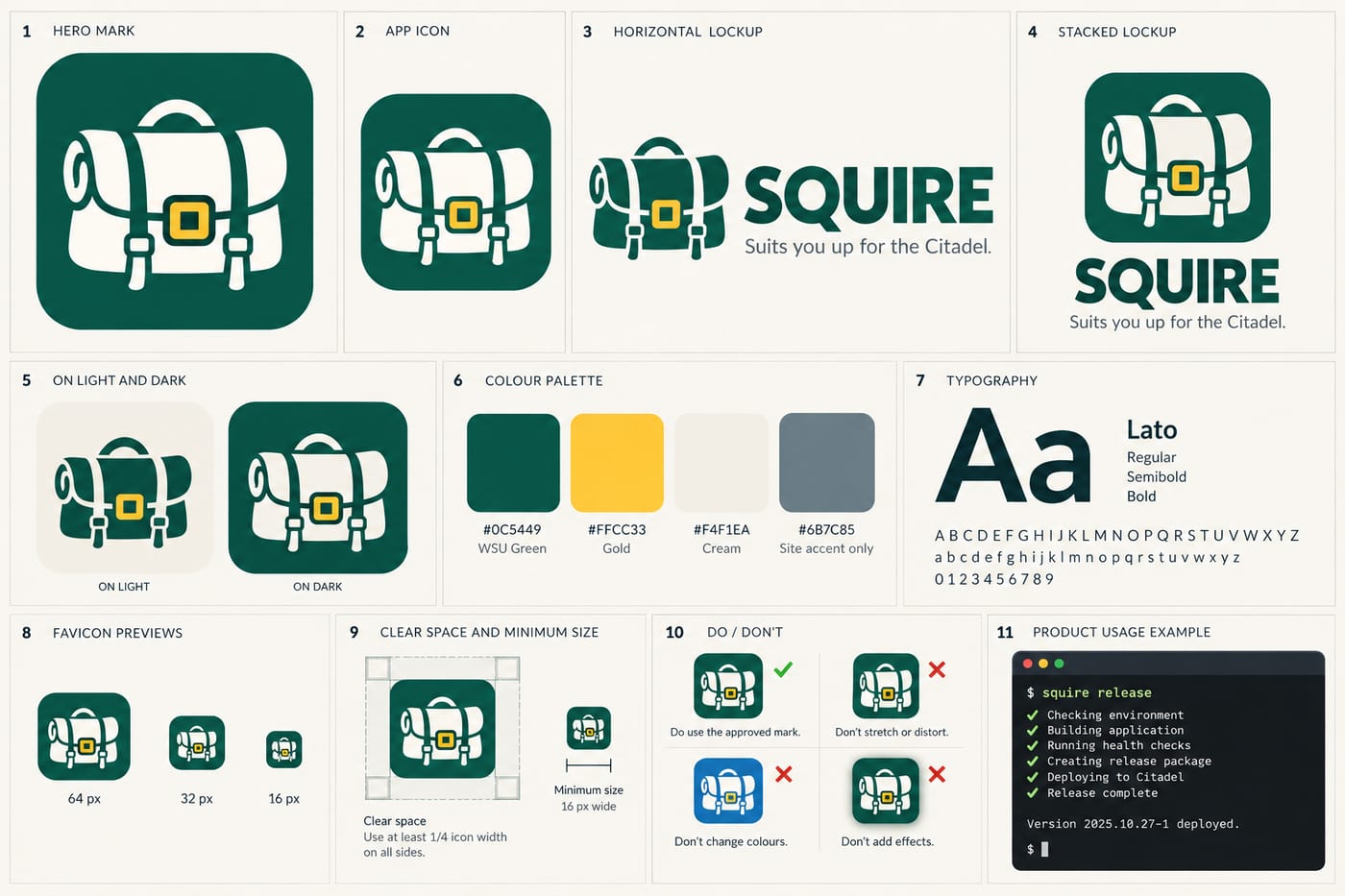Viewport: 1345px width, 896px height.
Task: Click the "$ squire release" command line
Action: (1088, 692)
